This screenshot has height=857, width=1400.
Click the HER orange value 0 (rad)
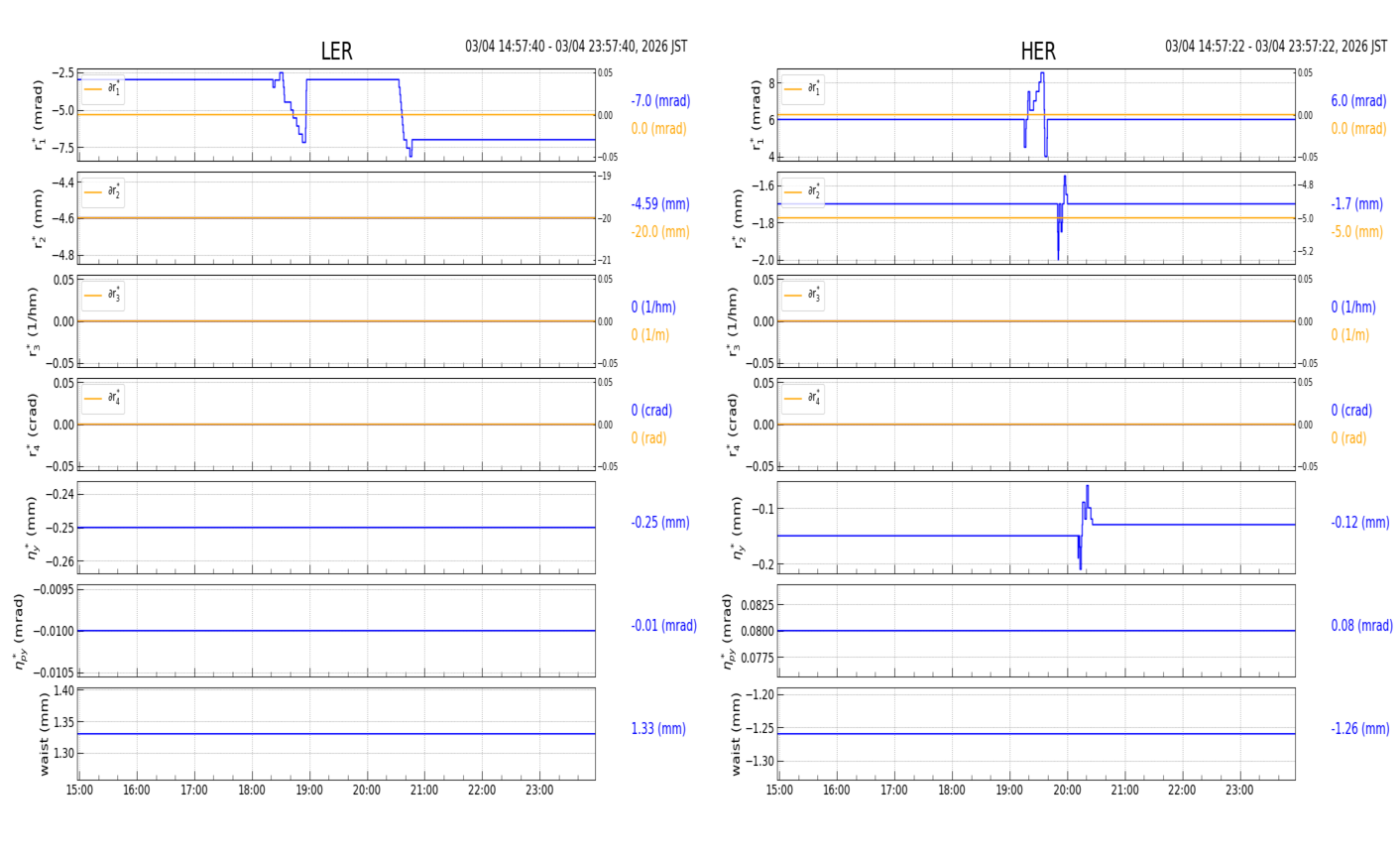pyautogui.click(x=1348, y=438)
